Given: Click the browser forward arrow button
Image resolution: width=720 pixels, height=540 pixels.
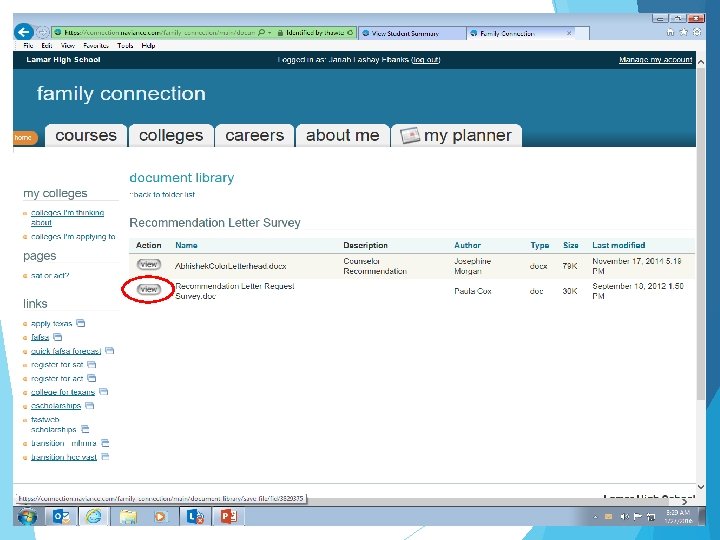Looking at the screenshot, I should pos(42,32).
